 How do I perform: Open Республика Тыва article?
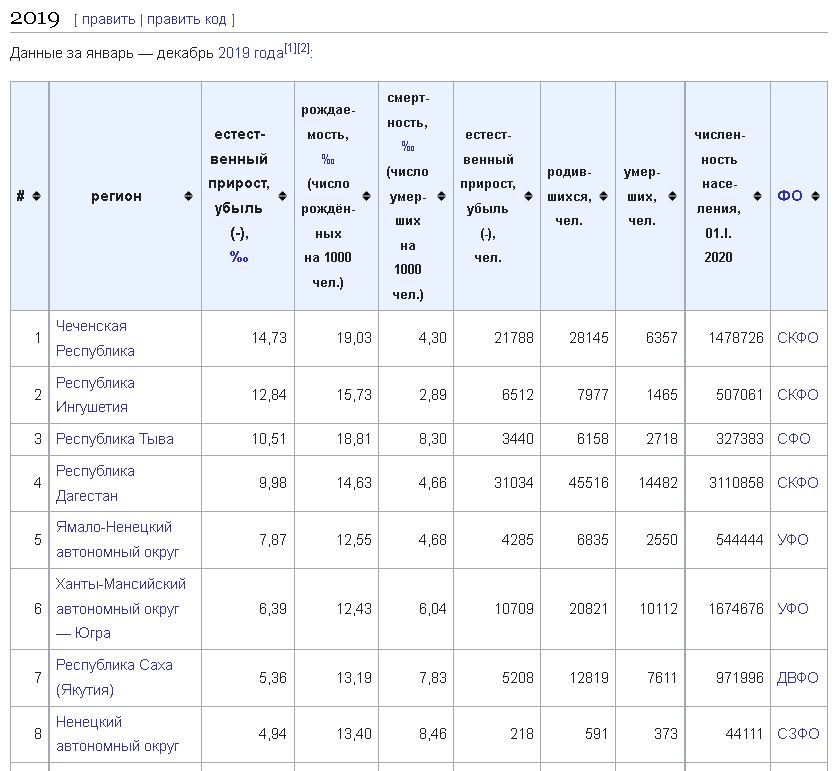pos(115,439)
